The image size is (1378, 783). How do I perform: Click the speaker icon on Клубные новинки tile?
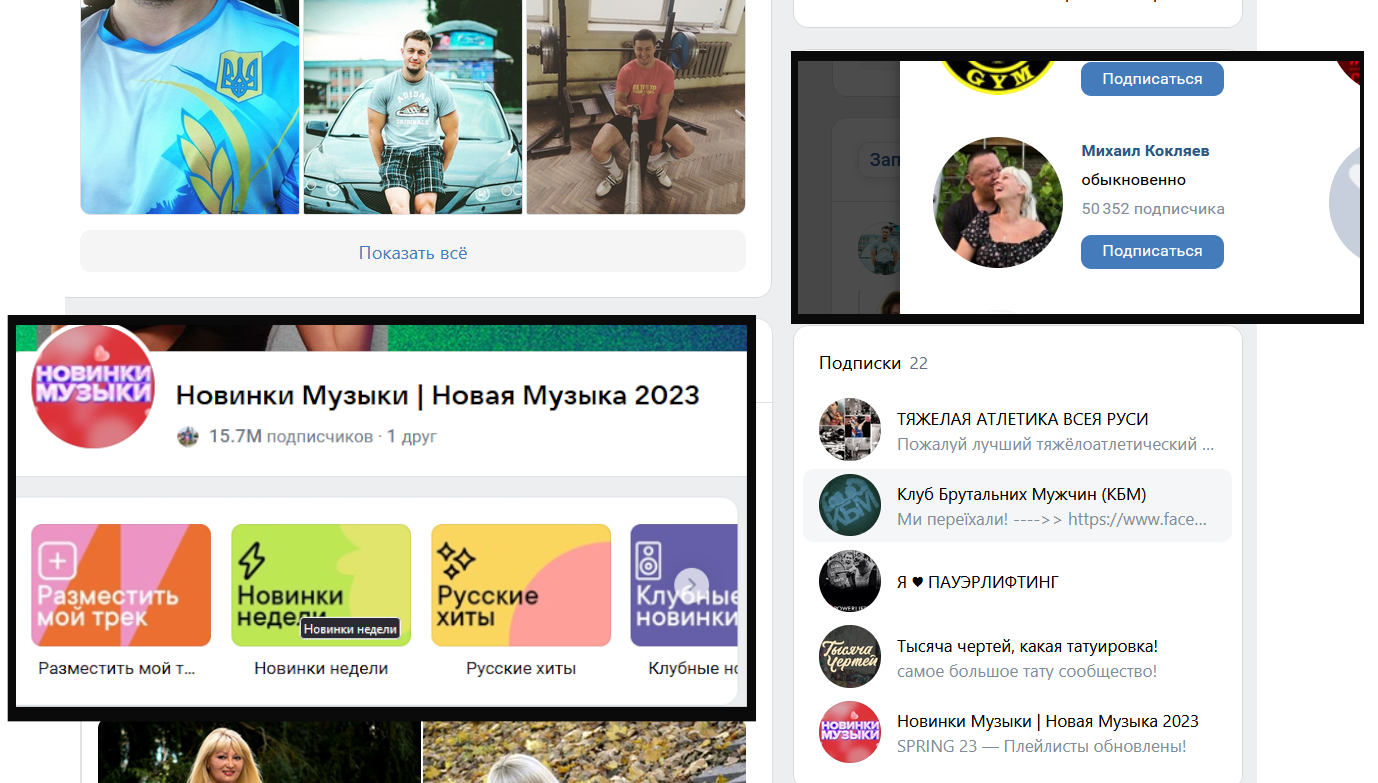[x=650, y=560]
